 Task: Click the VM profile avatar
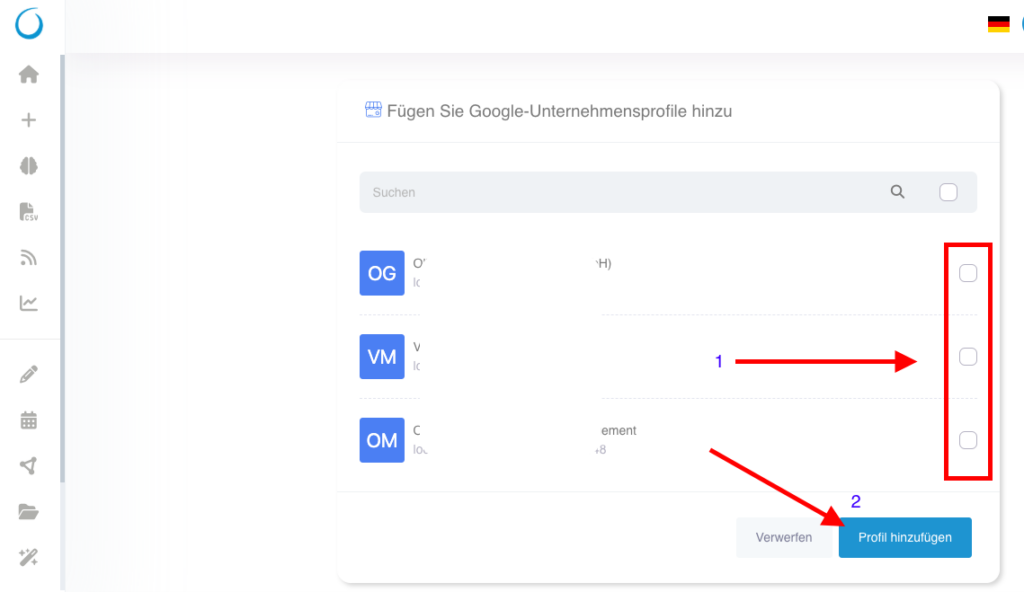pyautogui.click(x=382, y=357)
